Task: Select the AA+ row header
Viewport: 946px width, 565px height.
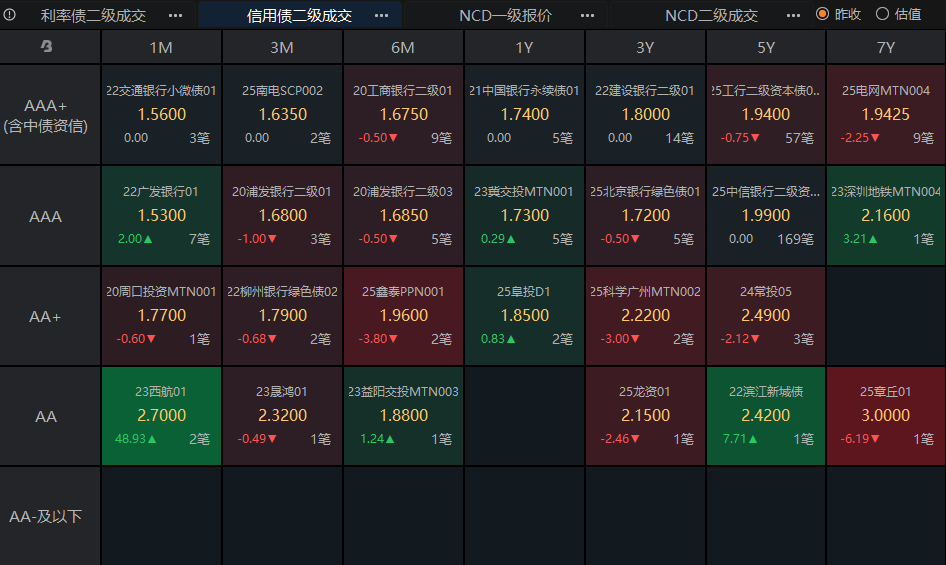Action: point(50,316)
